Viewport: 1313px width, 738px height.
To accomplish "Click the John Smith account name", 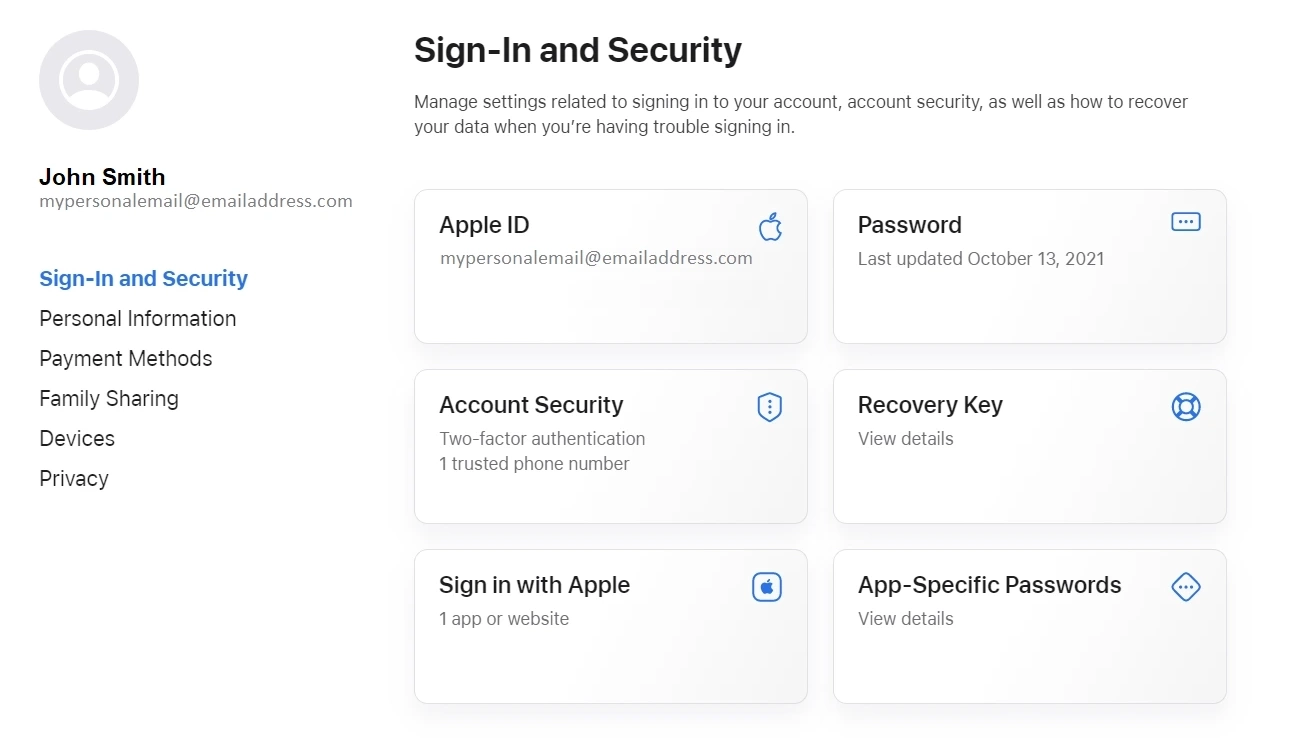I will click(102, 177).
